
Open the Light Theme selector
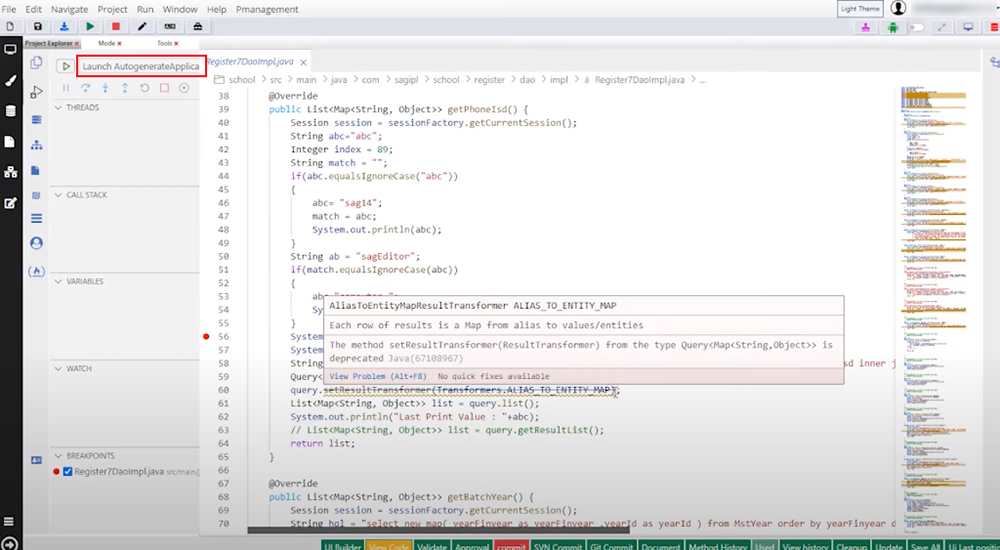pyautogui.click(x=860, y=9)
